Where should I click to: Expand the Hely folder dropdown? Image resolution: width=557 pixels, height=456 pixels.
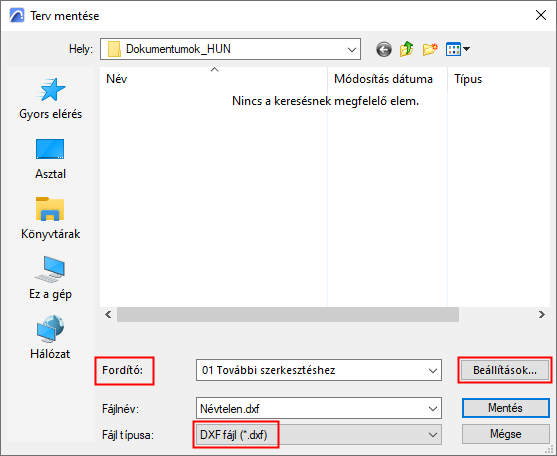tap(352, 49)
